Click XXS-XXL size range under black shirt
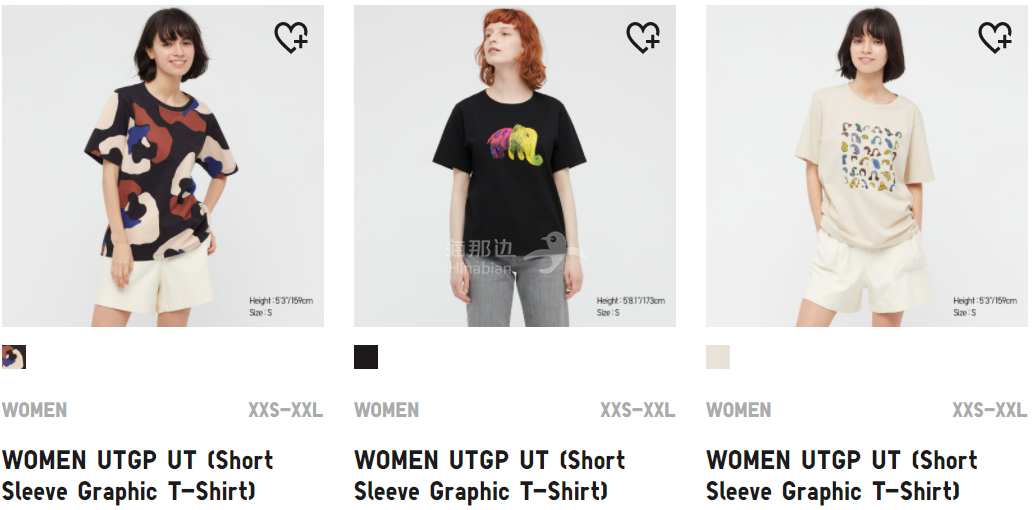1033x510 pixels. click(637, 411)
